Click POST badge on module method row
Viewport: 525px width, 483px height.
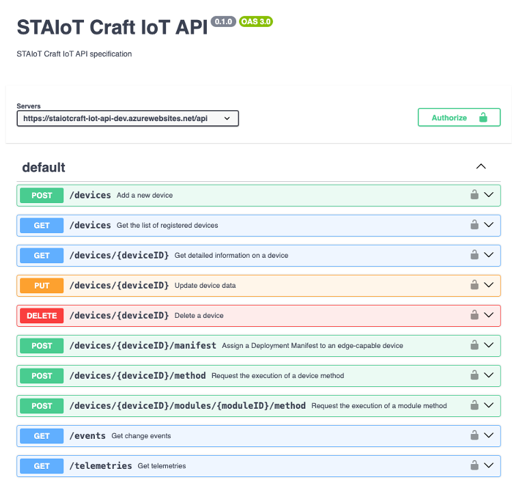[42, 406]
